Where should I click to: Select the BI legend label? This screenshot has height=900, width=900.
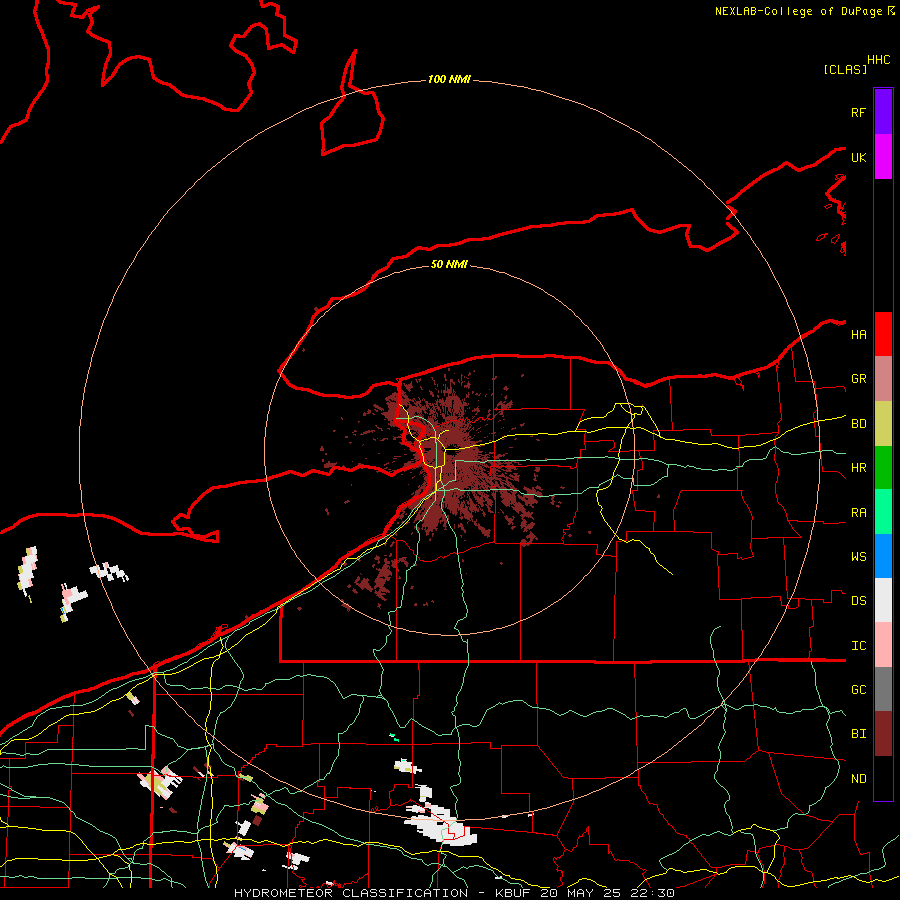858,734
